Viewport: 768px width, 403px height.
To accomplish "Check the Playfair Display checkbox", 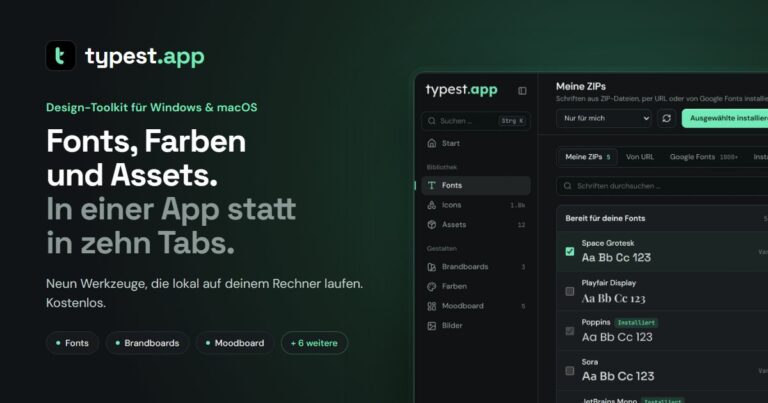I will (x=570, y=291).
